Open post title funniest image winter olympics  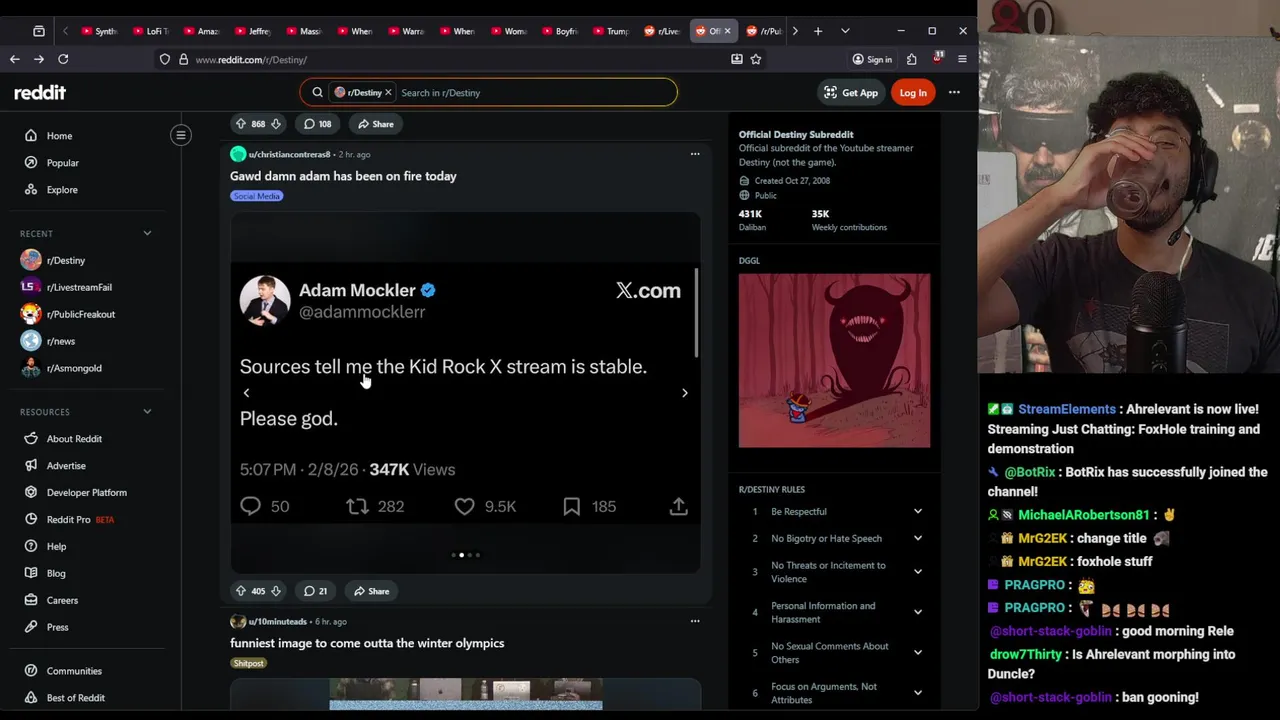click(367, 643)
